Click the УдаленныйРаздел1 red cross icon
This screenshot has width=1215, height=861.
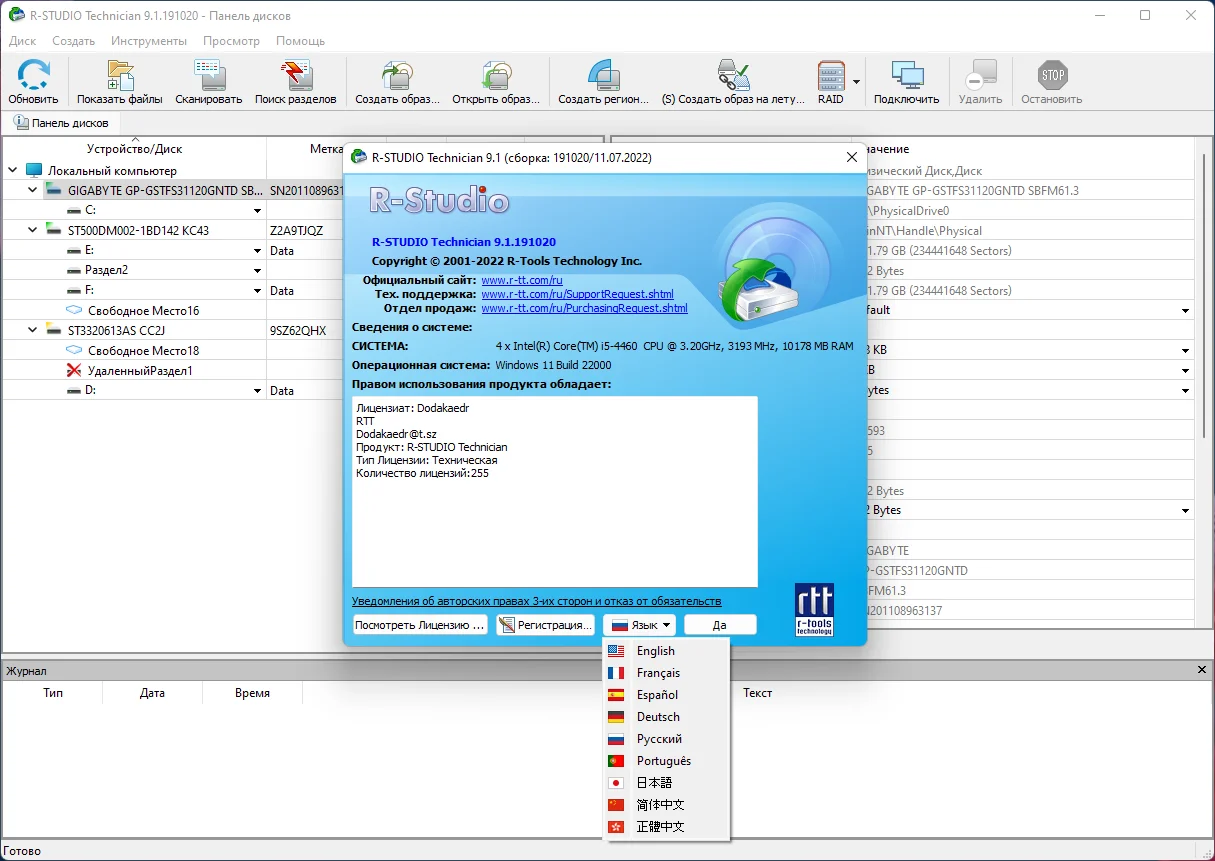coord(73,370)
